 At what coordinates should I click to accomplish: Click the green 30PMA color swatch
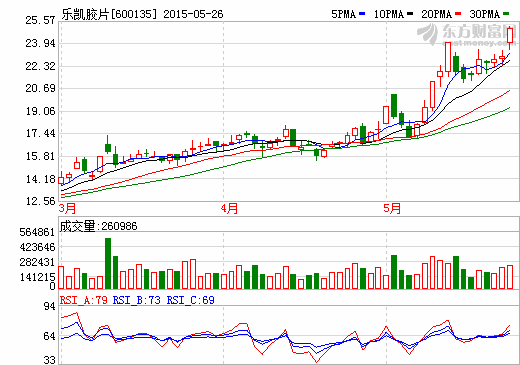click(x=506, y=14)
